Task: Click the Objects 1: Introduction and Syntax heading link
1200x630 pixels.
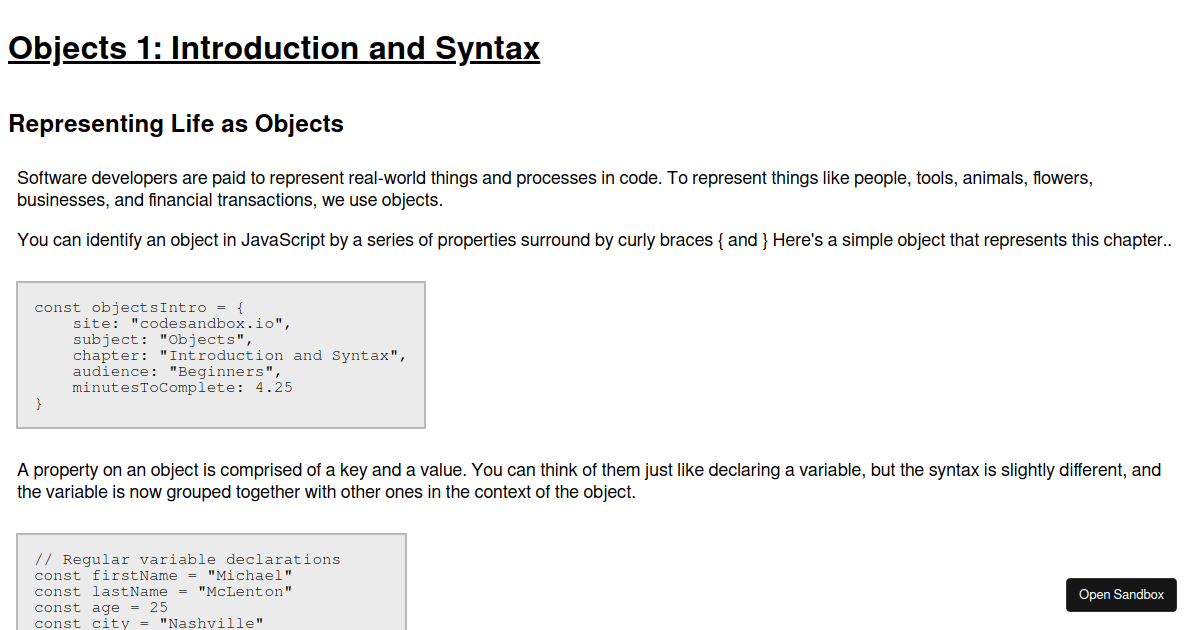Action: pos(273,48)
